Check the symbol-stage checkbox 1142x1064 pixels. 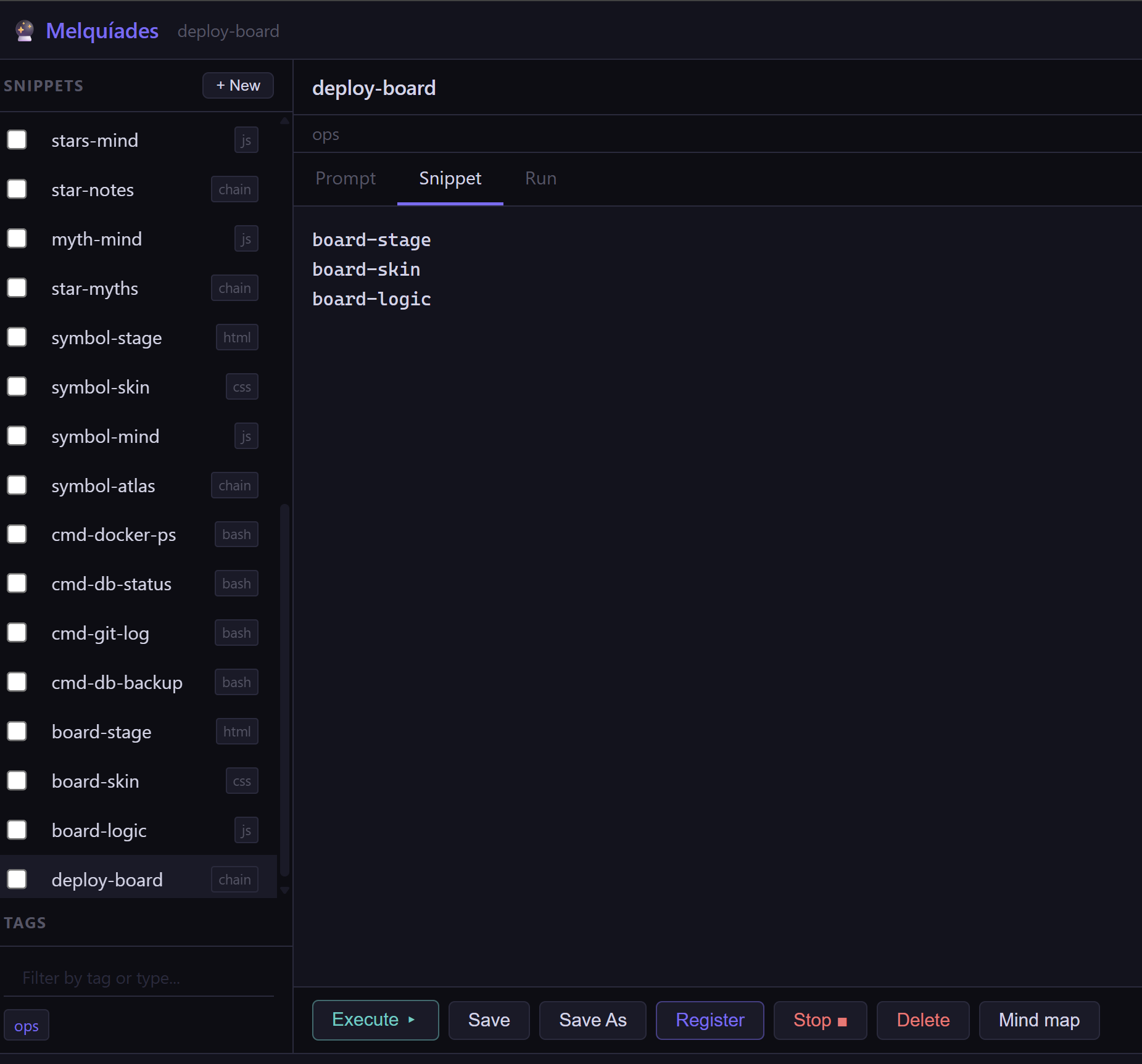point(17,337)
